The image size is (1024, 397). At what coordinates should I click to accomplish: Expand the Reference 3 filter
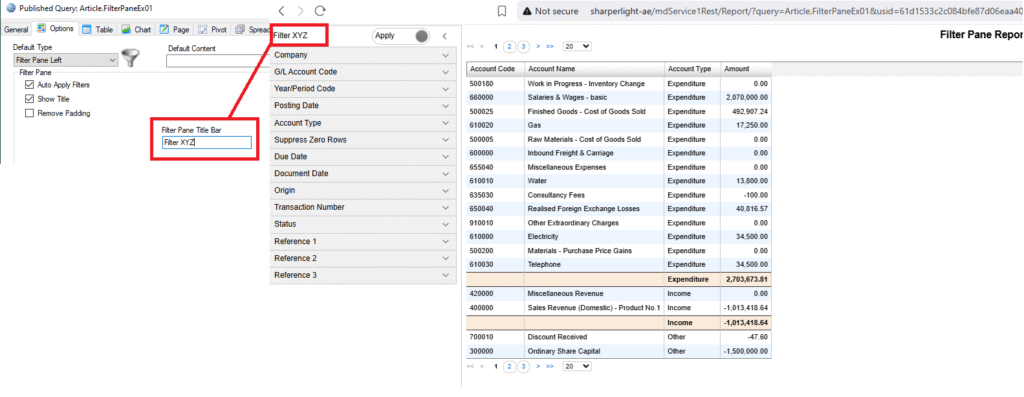coord(363,275)
